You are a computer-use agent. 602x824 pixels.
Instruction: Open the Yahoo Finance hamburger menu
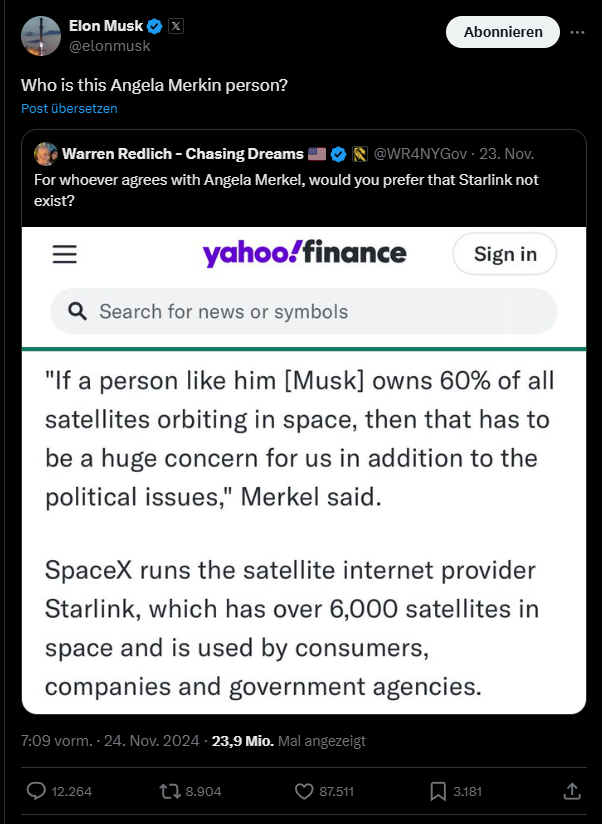click(x=65, y=255)
